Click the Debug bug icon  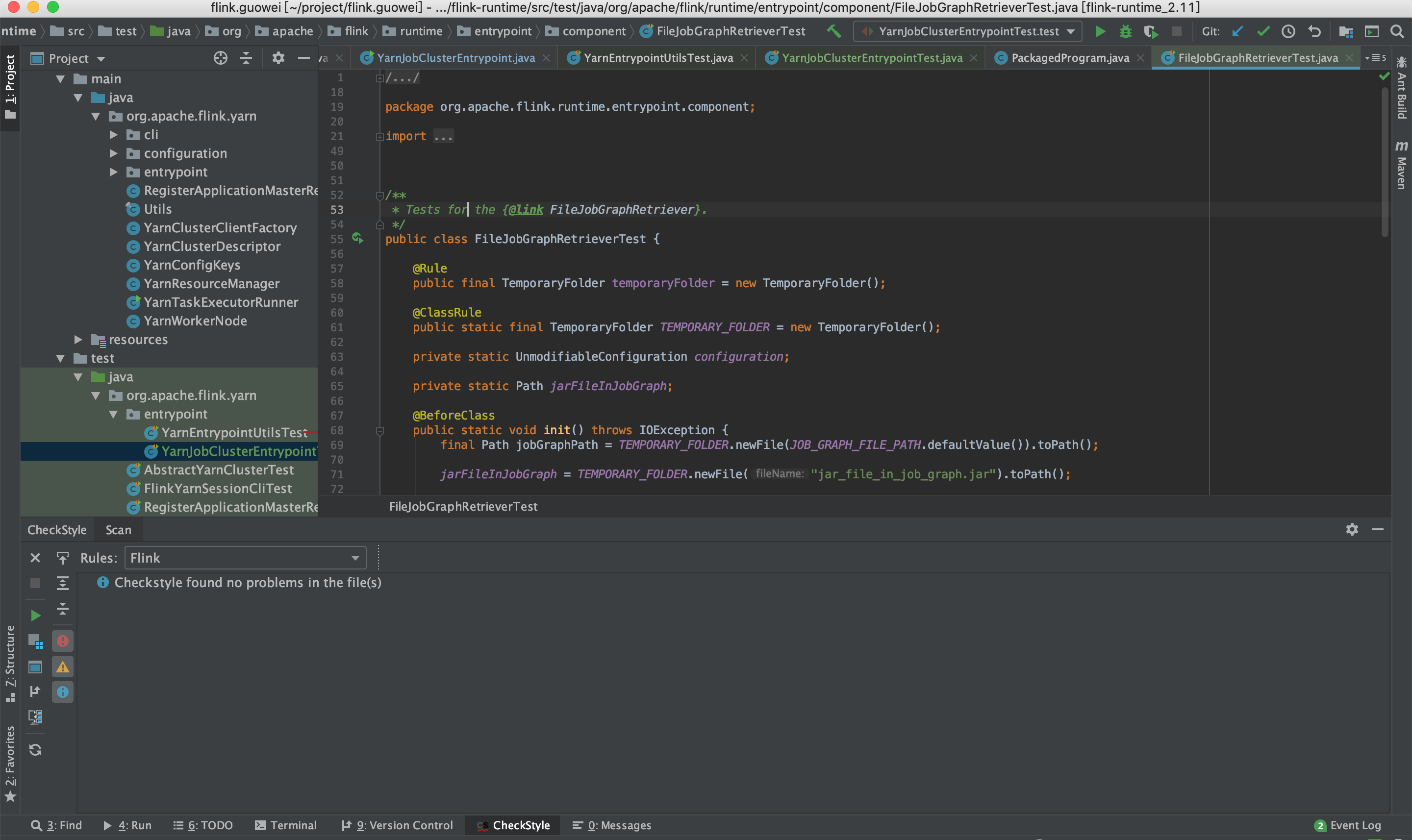1126,32
